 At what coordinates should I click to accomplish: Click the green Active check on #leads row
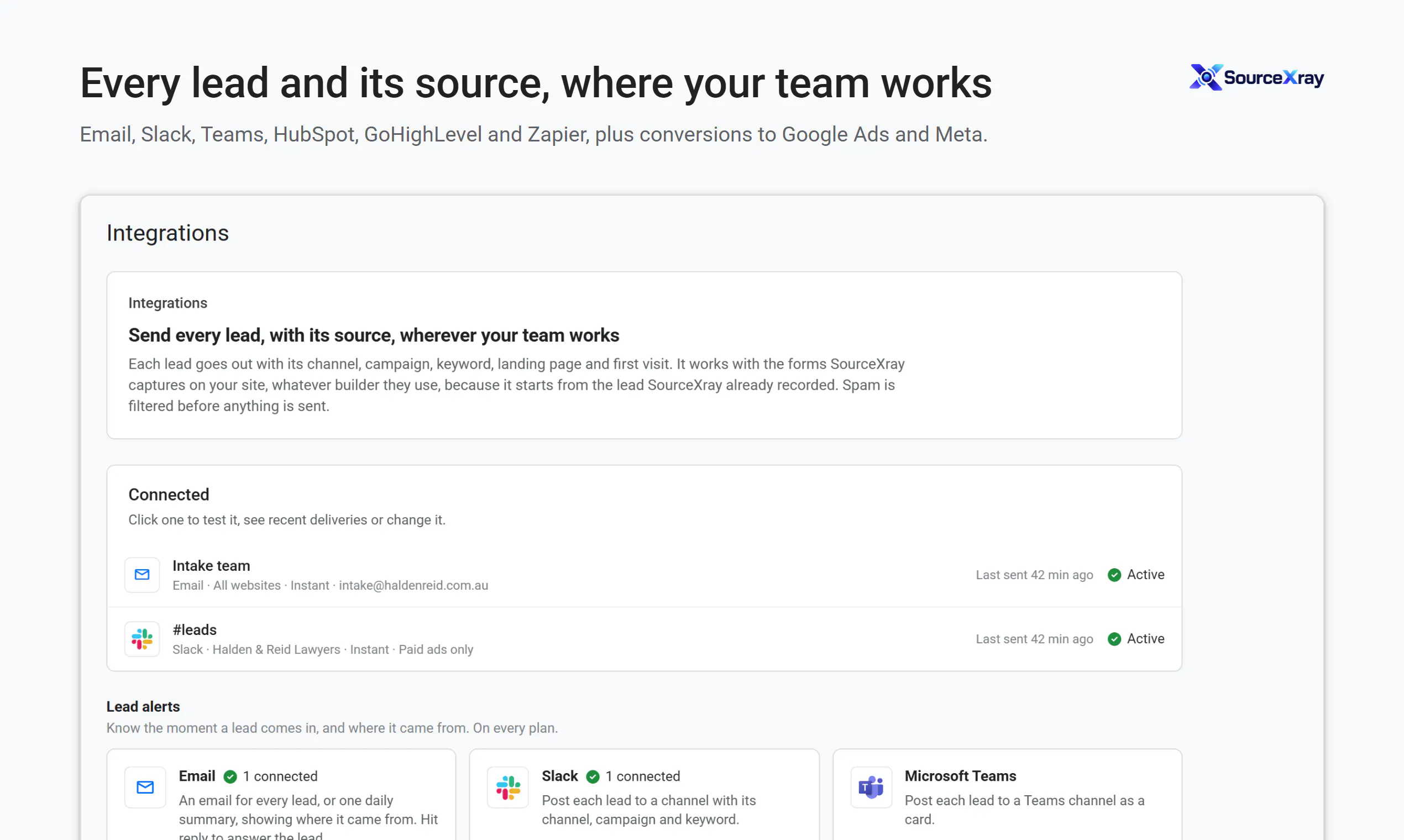click(1114, 638)
